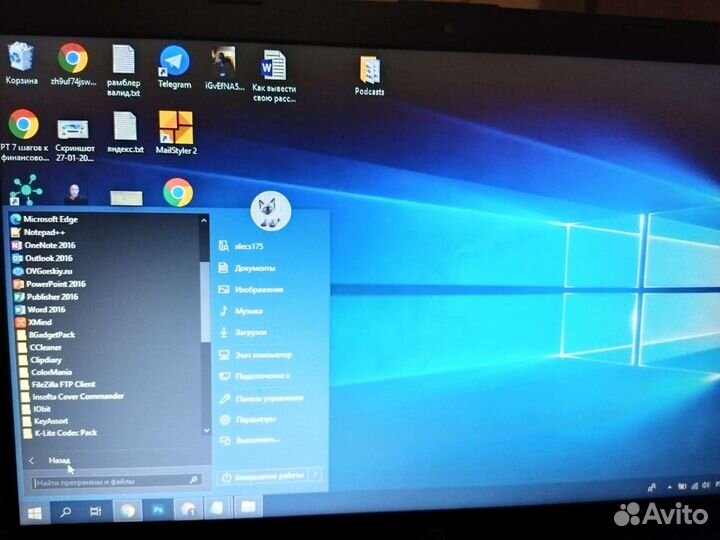
Task: Open OneNote 2016 in the start menu
Action: [x=44, y=245]
